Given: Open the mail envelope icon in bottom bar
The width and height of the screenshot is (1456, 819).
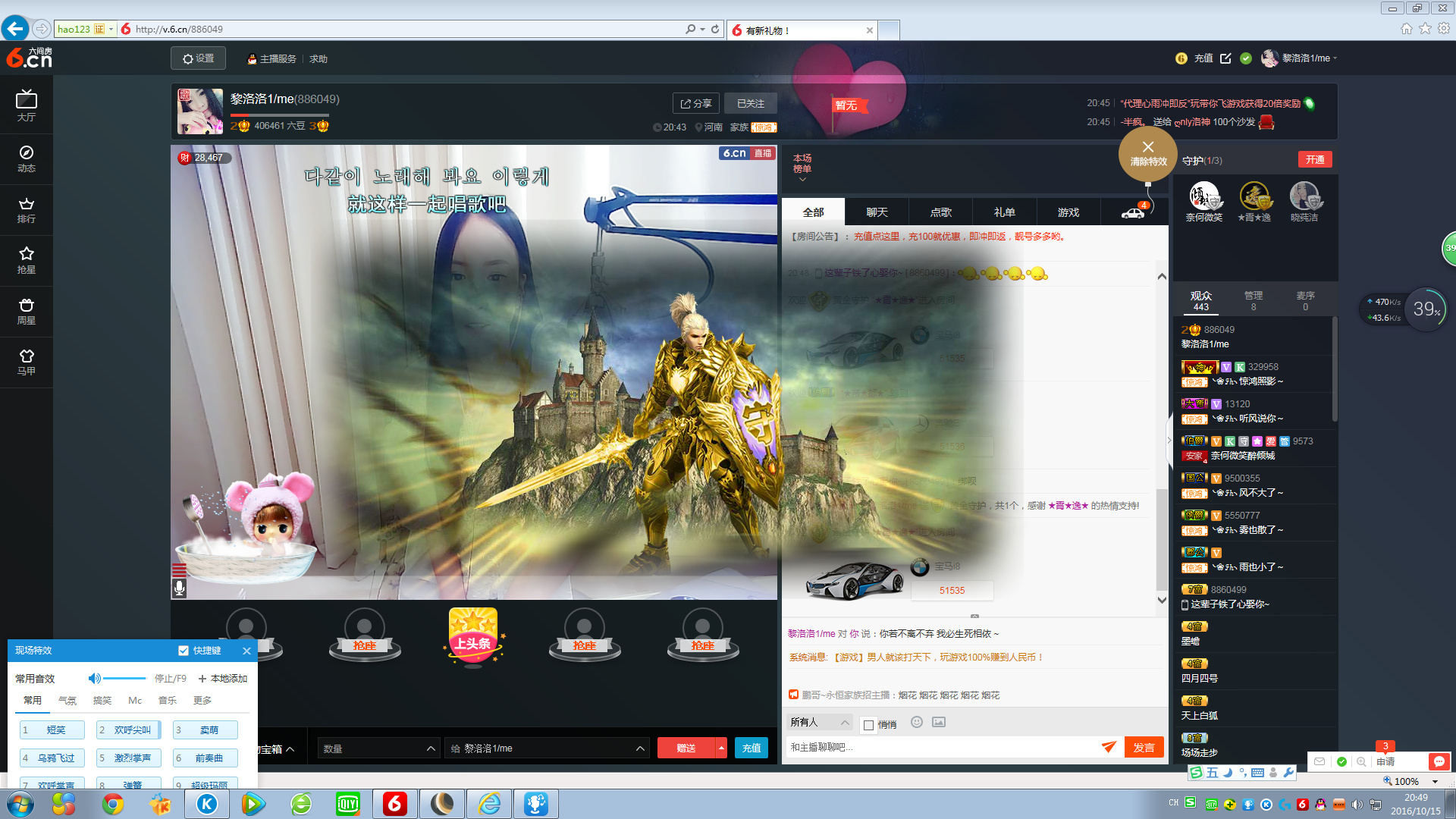Looking at the screenshot, I should tap(1319, 761).
